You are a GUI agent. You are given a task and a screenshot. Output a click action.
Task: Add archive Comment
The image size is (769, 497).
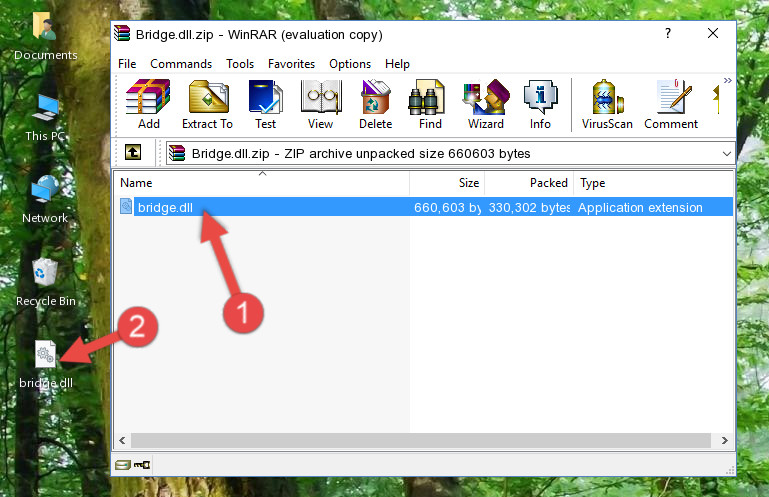coord(671,105)
